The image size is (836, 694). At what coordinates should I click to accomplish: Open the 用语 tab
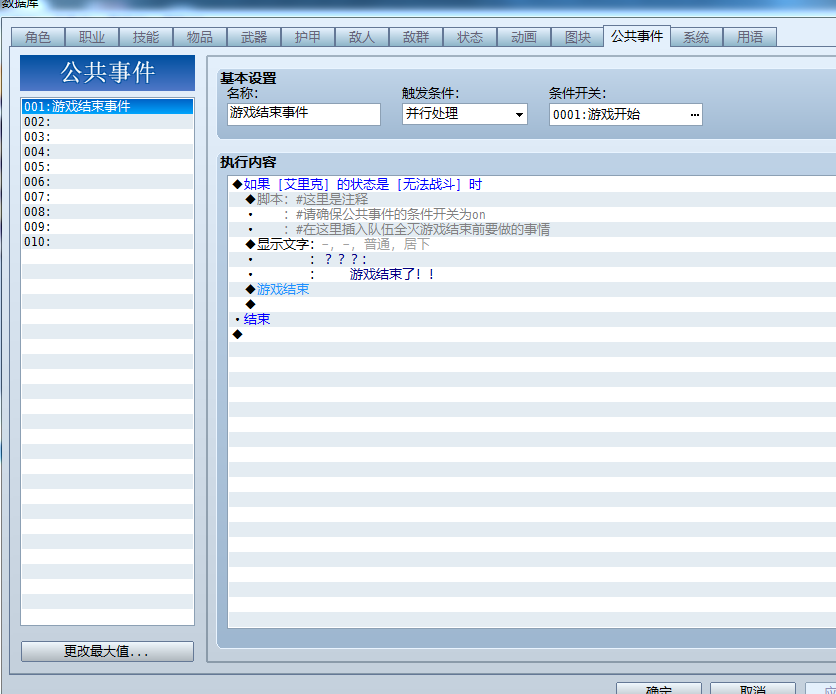point(750,37)
